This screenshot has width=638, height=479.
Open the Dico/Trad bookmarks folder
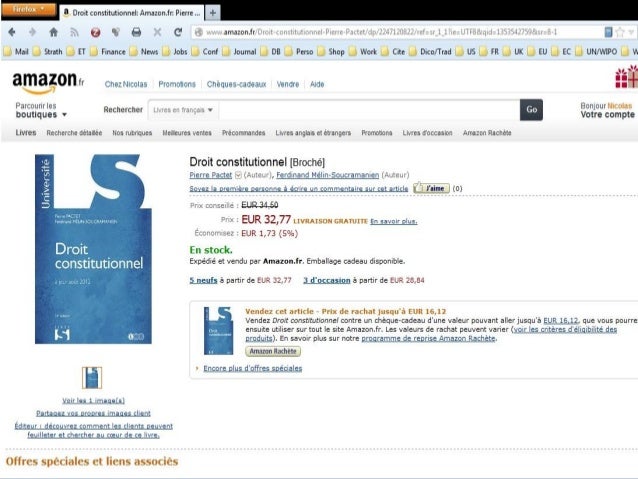click(432, 52)
